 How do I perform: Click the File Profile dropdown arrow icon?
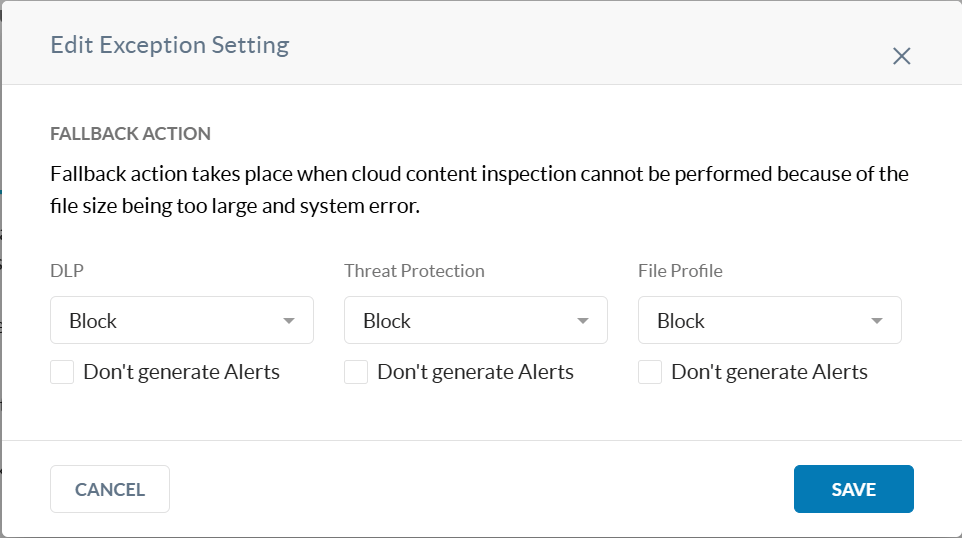(x=877, y=321)
